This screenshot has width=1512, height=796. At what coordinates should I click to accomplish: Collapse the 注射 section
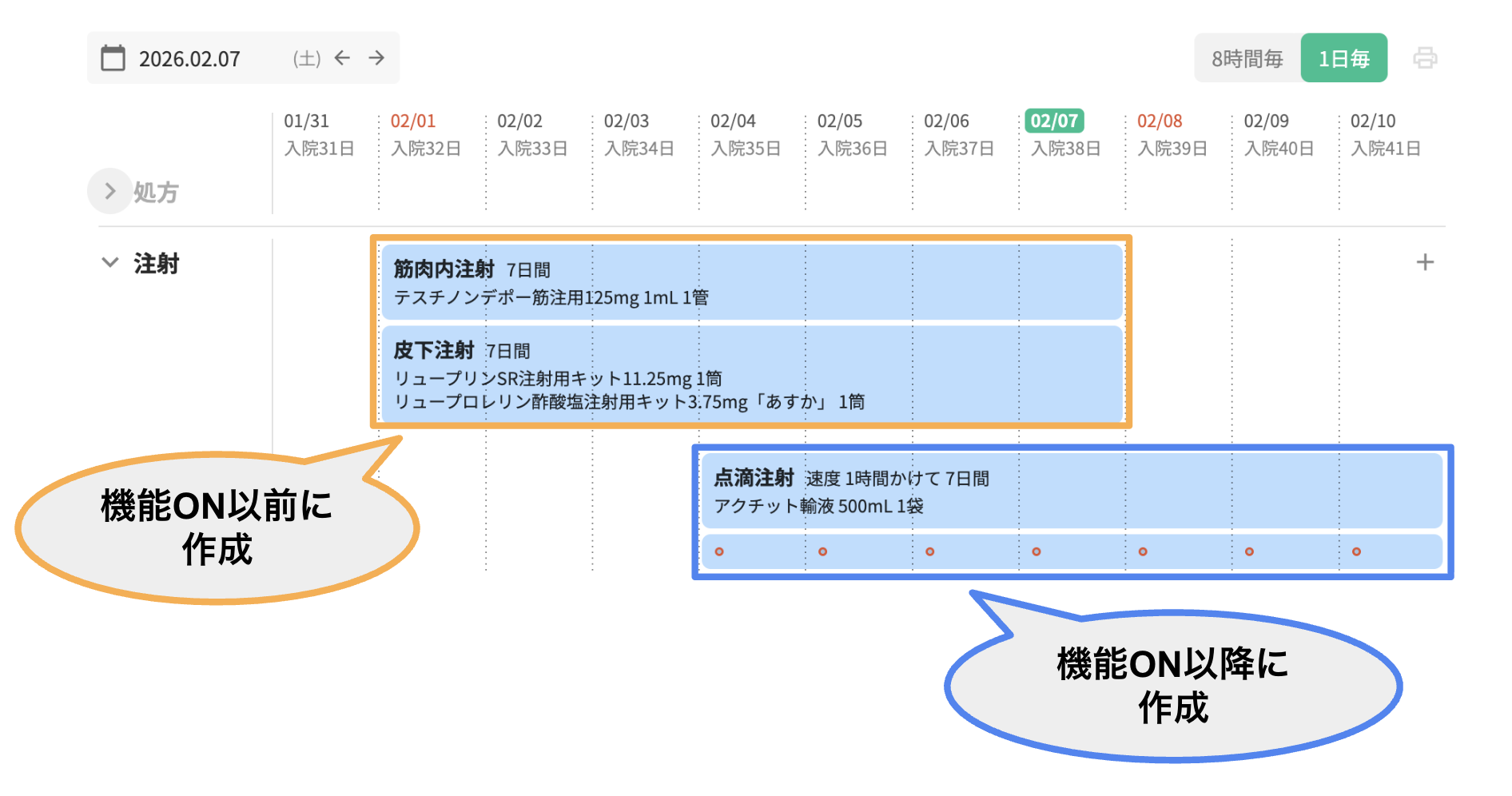pyautogui.click(x=110, y=262)
